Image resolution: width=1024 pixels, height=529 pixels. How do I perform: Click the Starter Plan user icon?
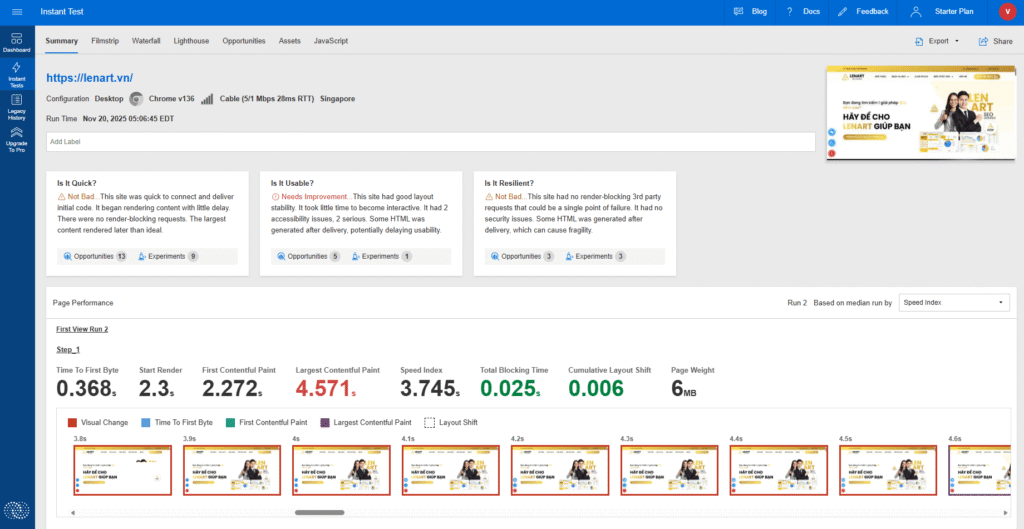[x=916, y=12]
